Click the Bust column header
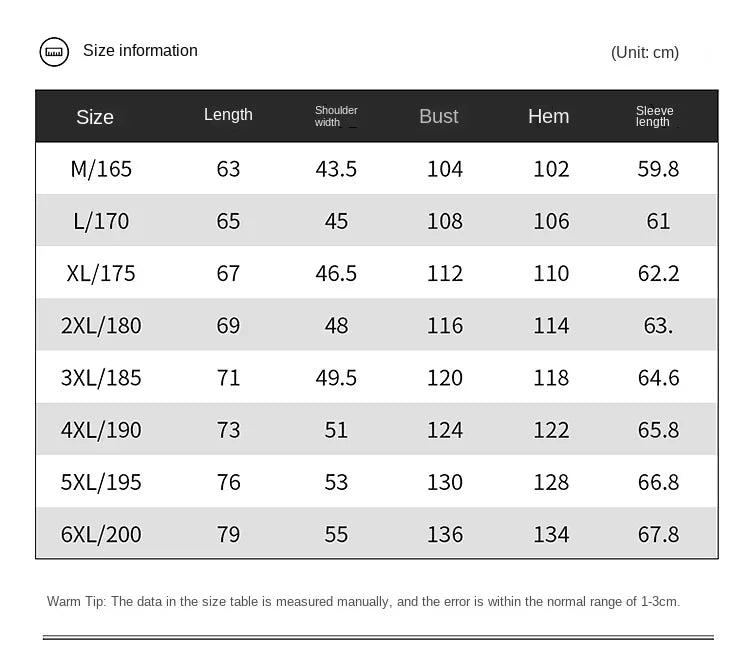The image size is (750, 662). (x=439, y=116)
